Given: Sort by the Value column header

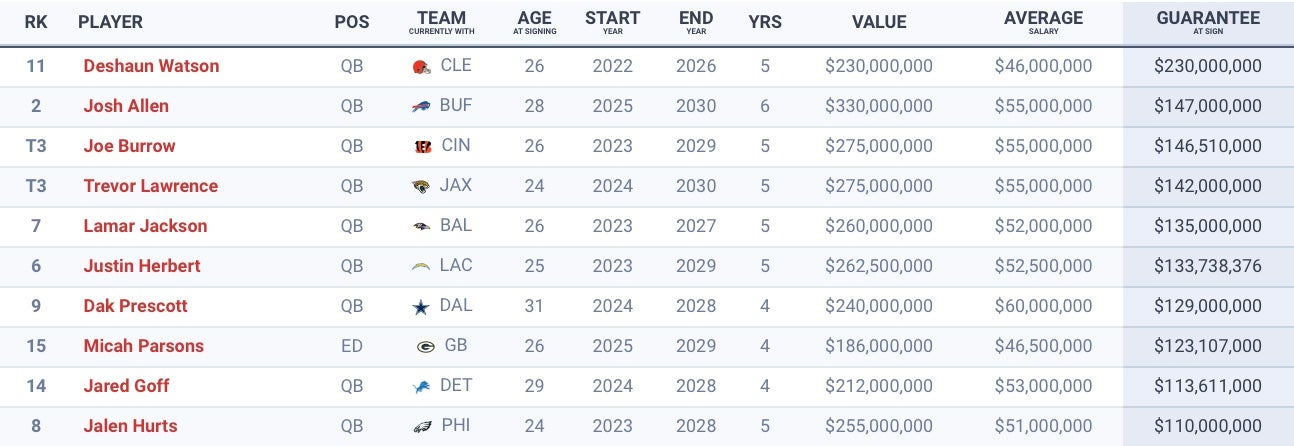Looking at the screenshot, I should (x=879, y=22).
